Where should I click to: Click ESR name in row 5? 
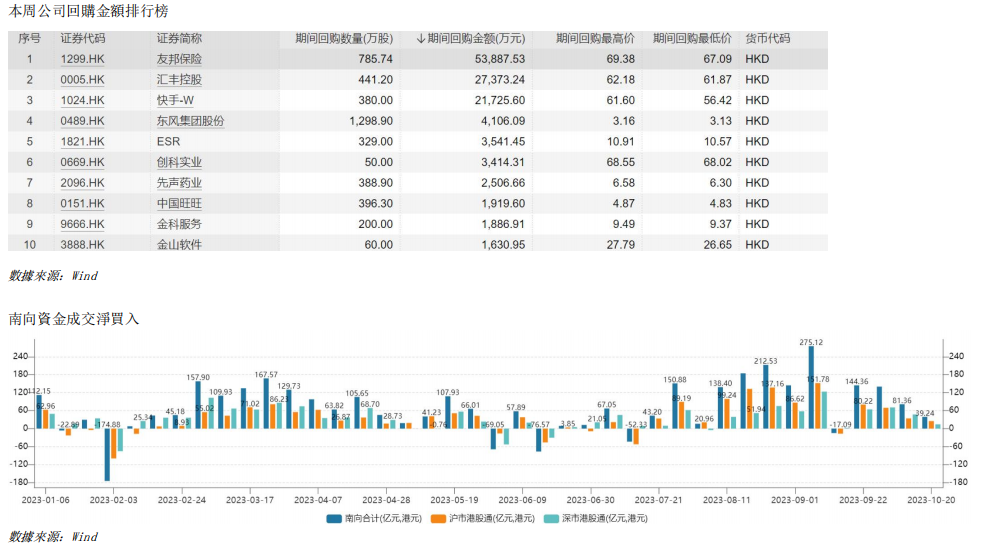(168, 142)
